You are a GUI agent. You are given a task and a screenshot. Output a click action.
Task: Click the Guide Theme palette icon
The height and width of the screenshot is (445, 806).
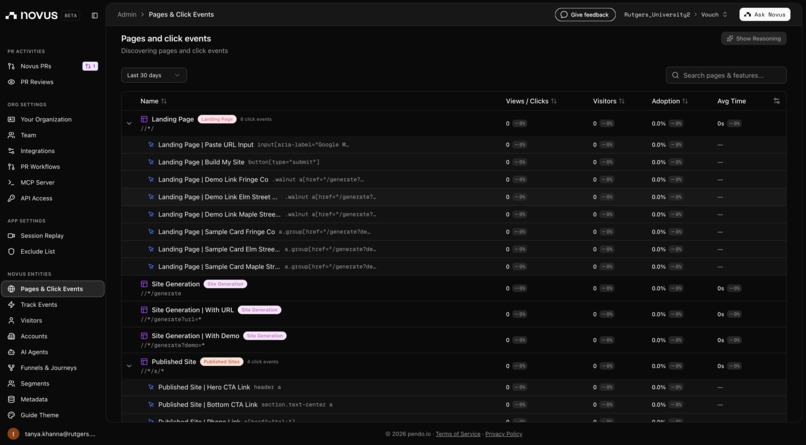click(11, 415)
